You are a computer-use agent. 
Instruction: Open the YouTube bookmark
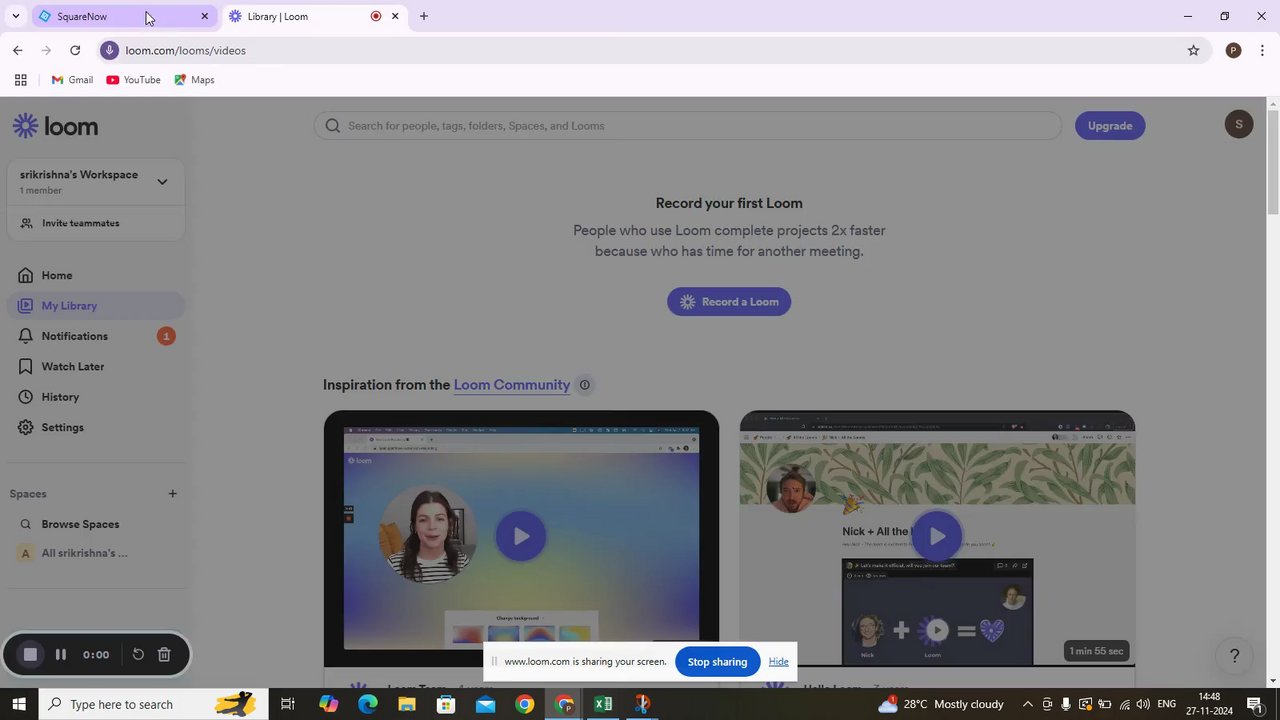click(x=134, y=80)
